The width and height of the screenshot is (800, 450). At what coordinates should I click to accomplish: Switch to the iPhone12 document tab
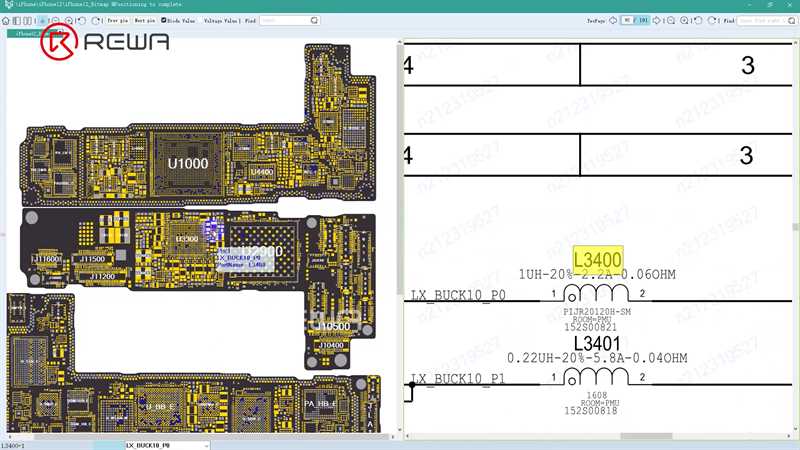point(33,34)
